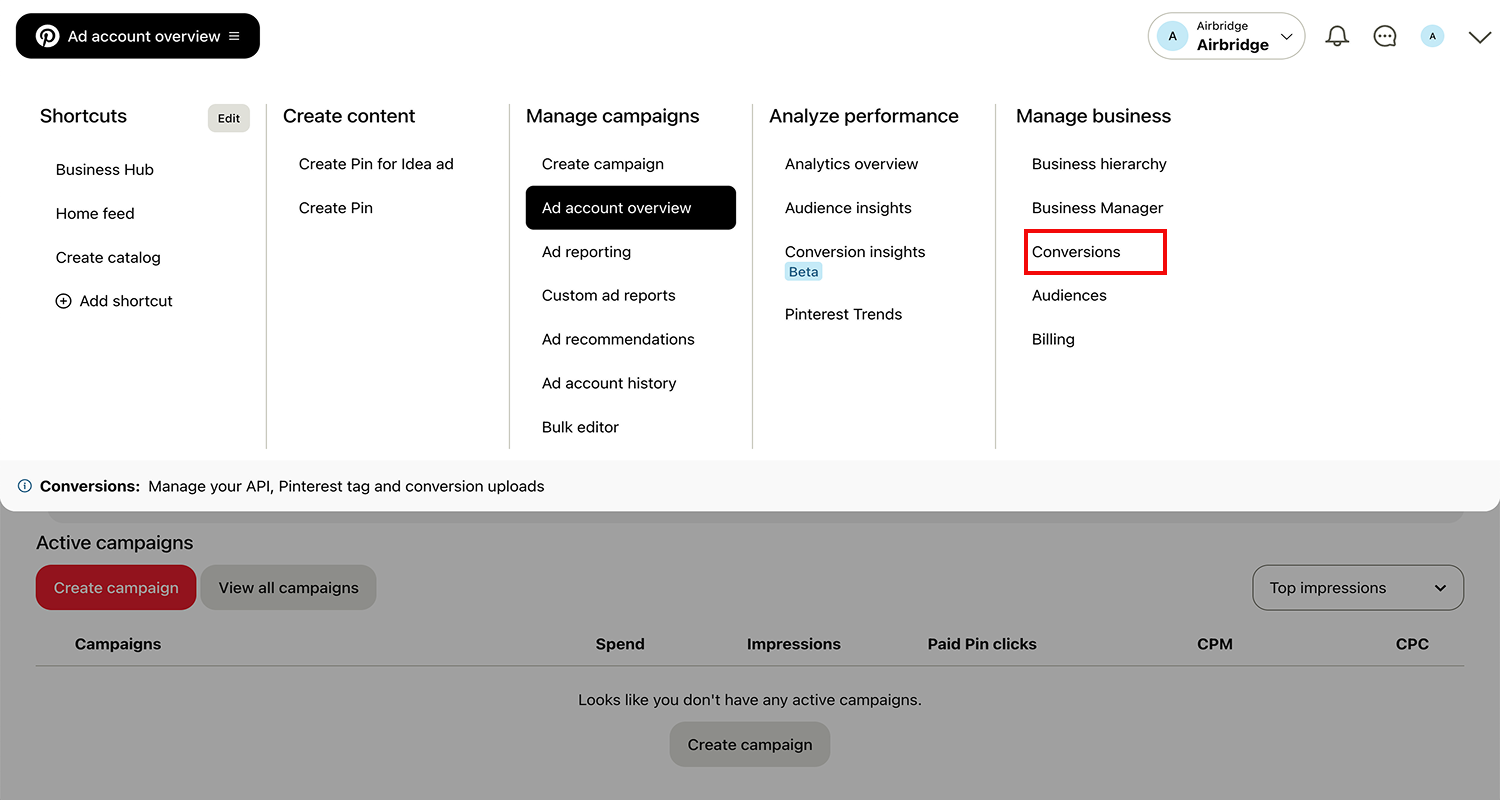Select Create Pin menu item
Viewport: 1500px width, 800px height.
[336, 208]
